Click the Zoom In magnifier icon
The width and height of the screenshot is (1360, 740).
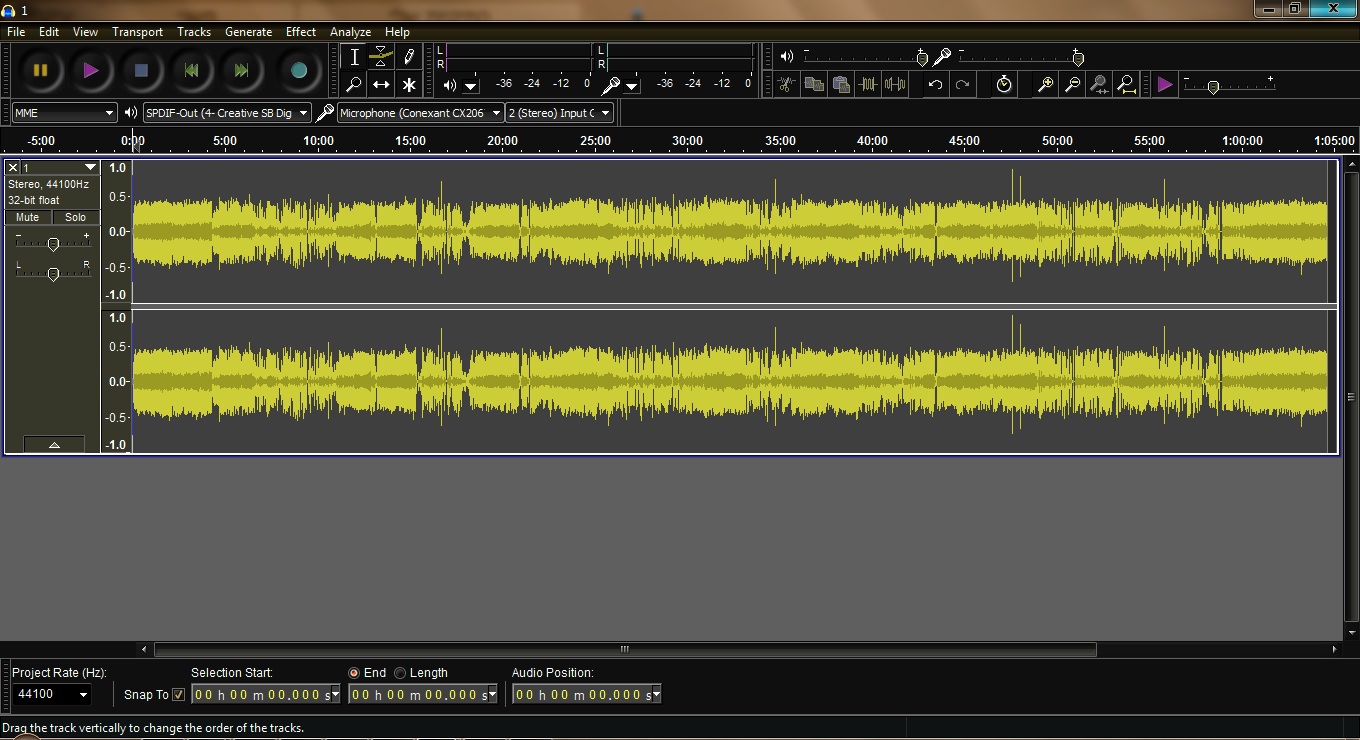pos(1045,85)
